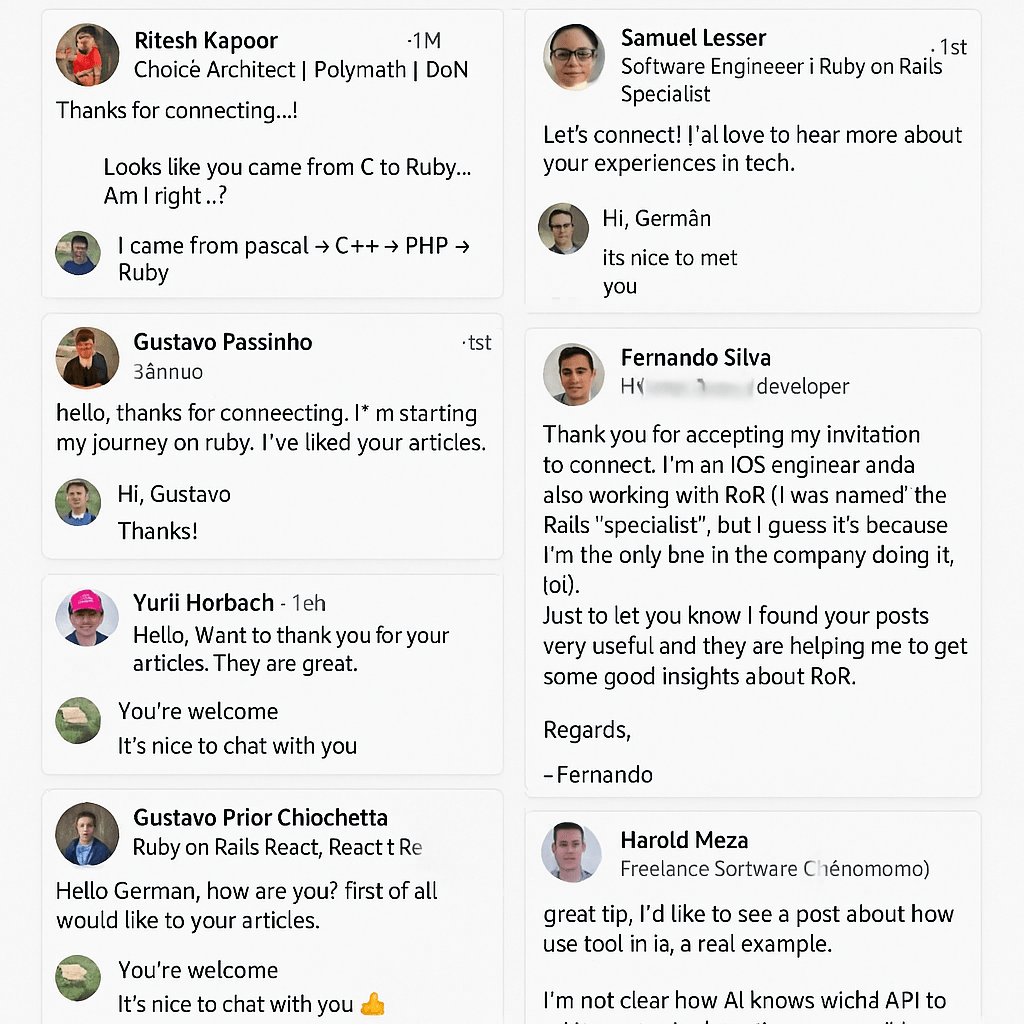This screenshot has height=1024, width=1024.
Task: Click the Yurii Horbach name
Action: click(x=203, y=603)
